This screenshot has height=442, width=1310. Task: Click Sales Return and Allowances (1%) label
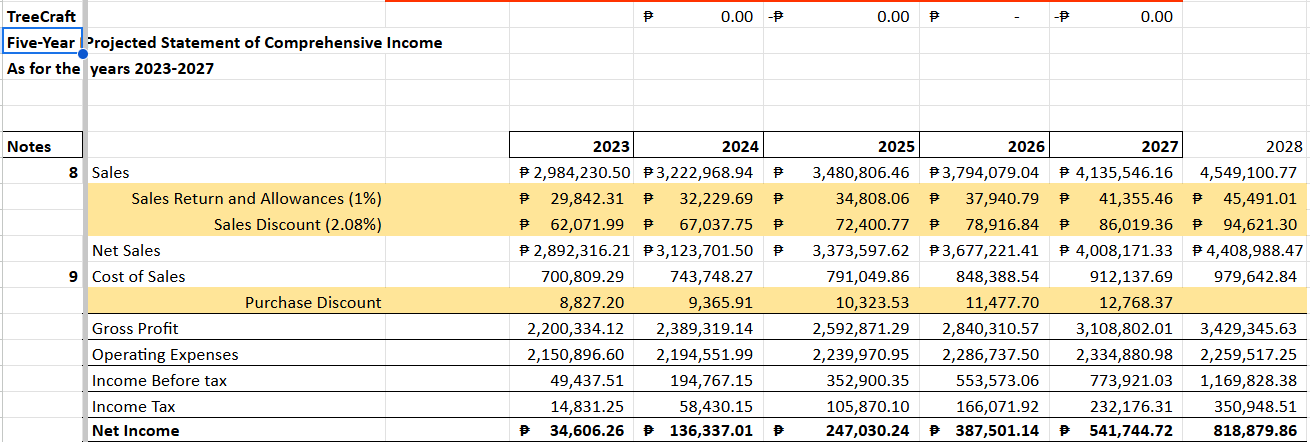(256, 199)
